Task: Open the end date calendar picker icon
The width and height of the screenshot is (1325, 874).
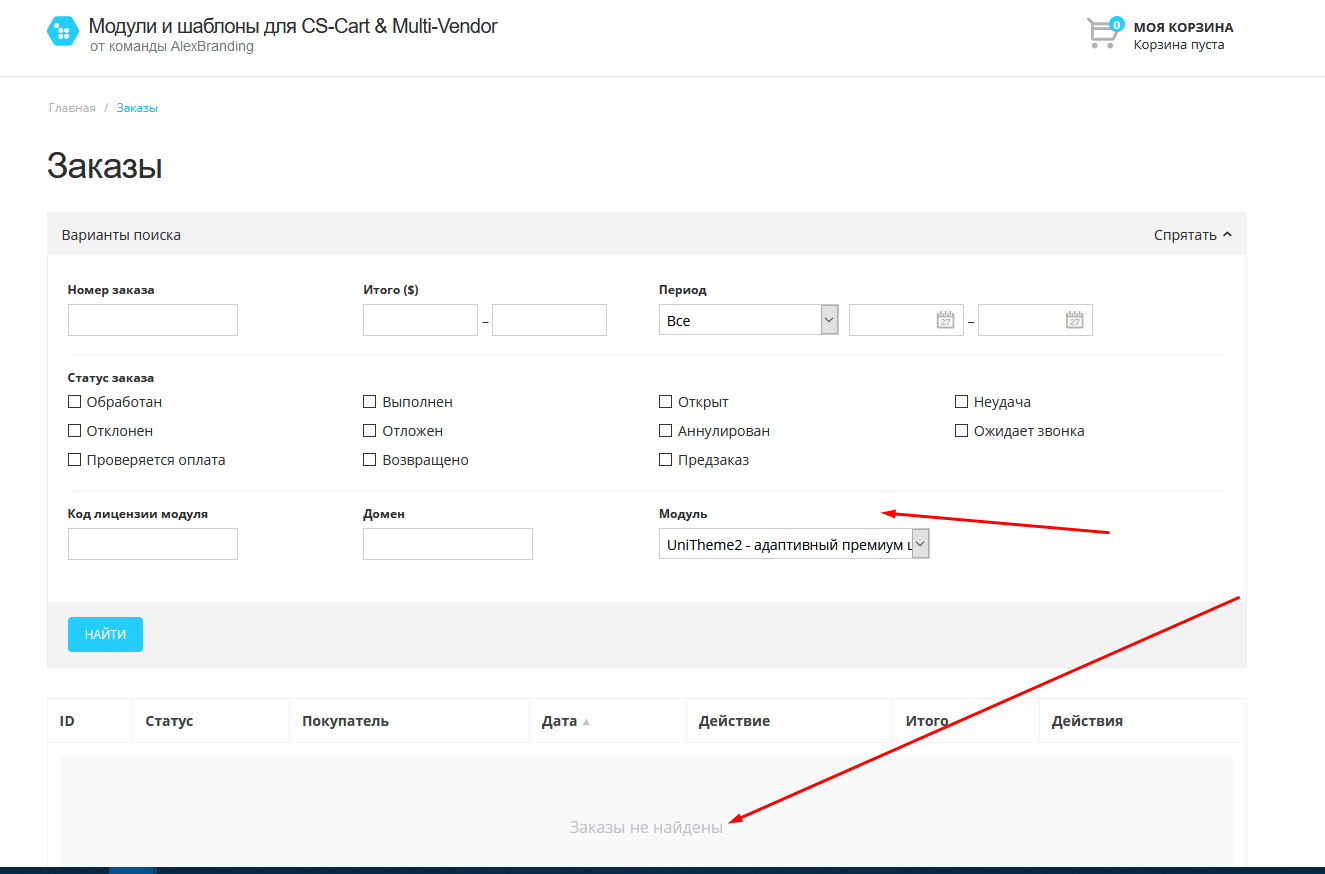Action: (x=1074, y=320)
